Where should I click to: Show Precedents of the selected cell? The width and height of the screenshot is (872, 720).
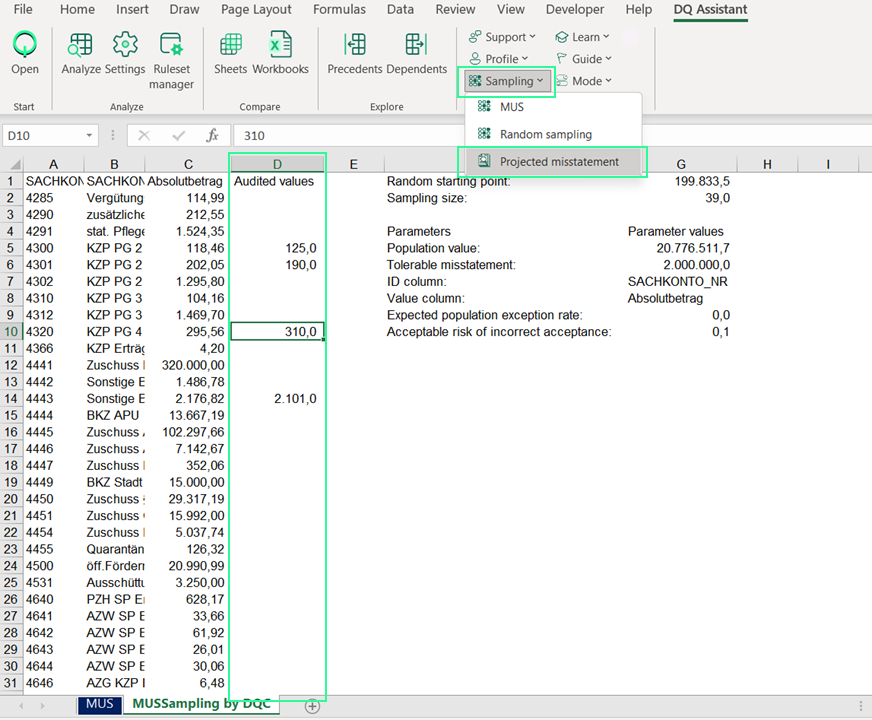(x=355, y=52)
